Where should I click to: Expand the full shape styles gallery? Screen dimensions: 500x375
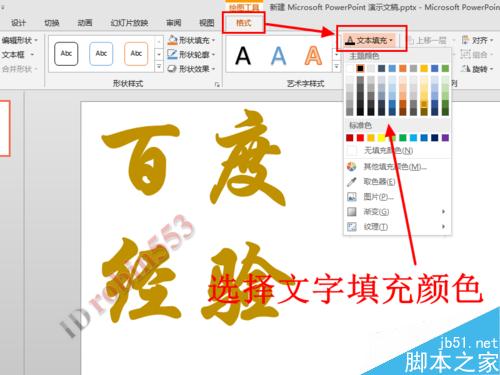159,67
